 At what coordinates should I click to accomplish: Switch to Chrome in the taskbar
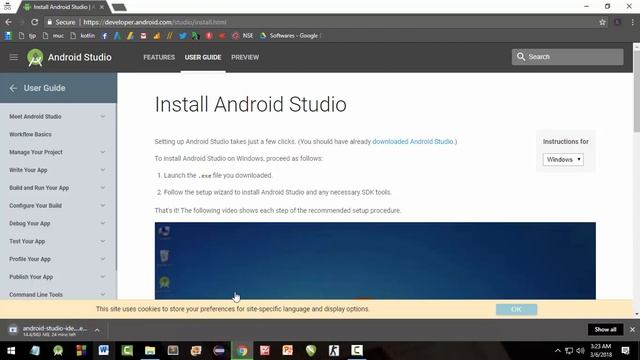click(x=242, y=351)
